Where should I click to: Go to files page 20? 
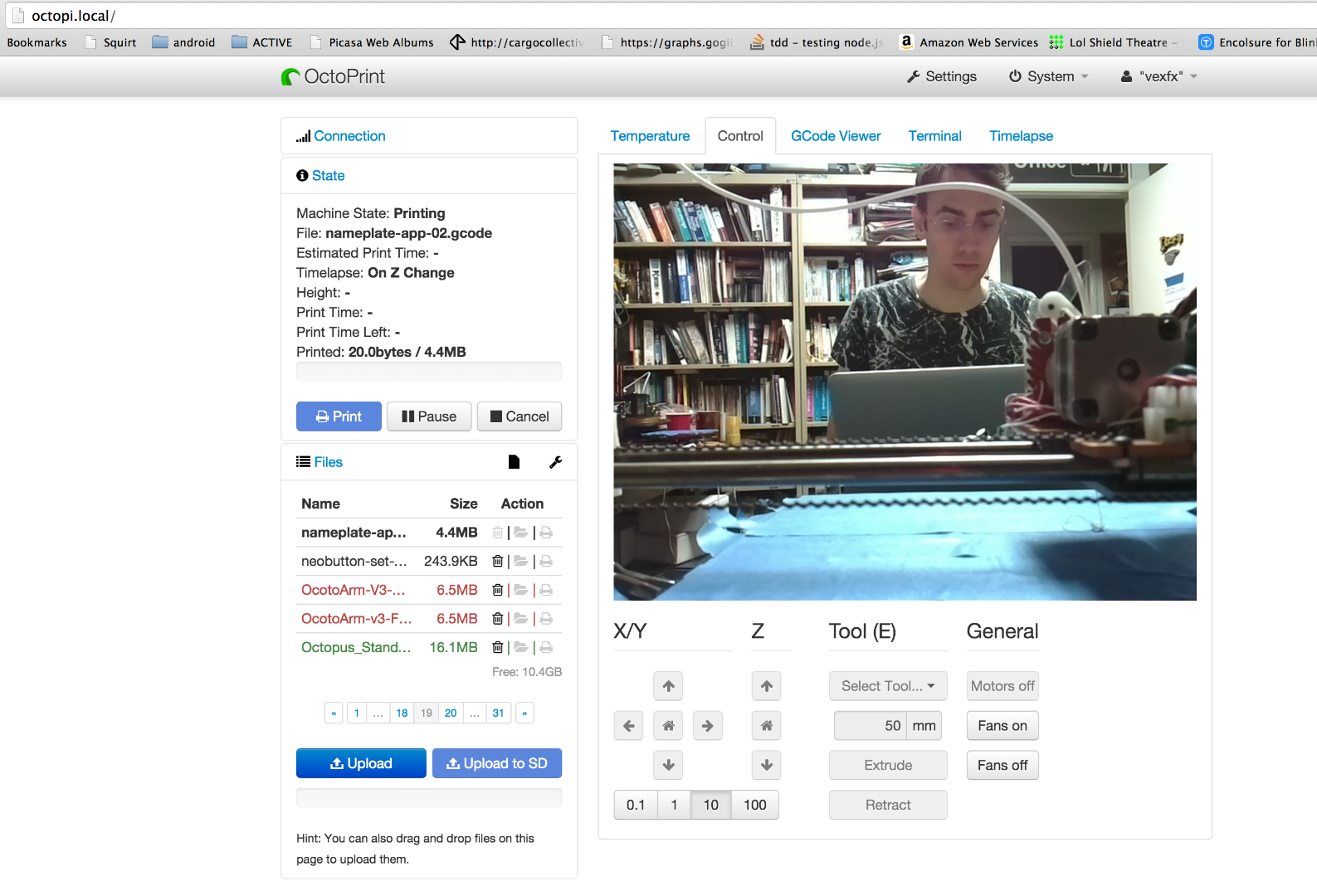click(451, 713)
